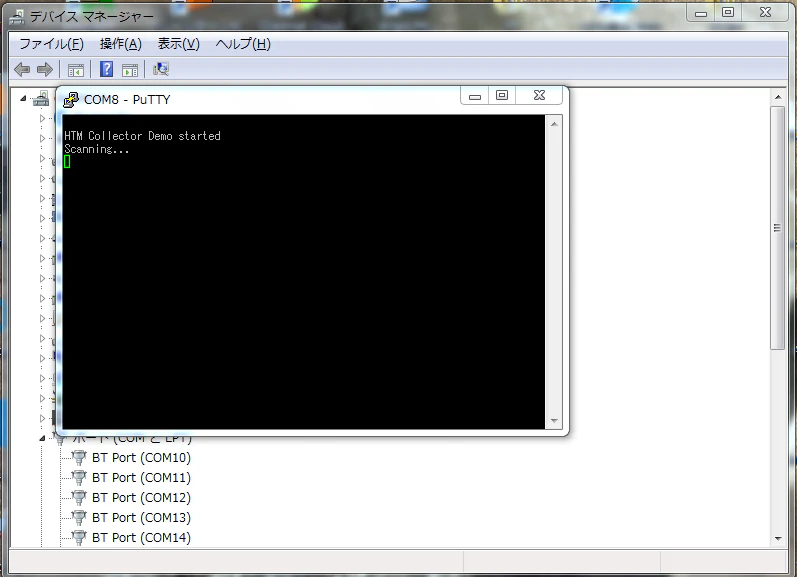The height and width of the screenshot is (577, 797).
Task: Select the BT Port (COM11) device icon
Action: click(x=79, y=477)
